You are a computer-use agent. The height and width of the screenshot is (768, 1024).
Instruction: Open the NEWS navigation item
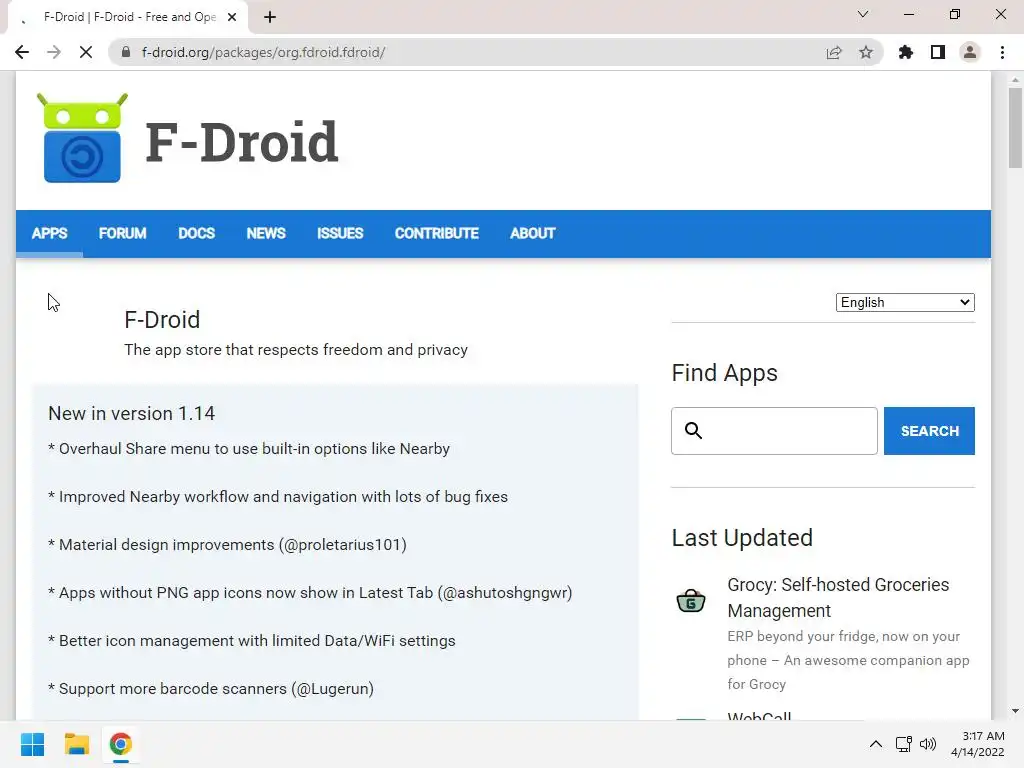[x=266, y=233]
